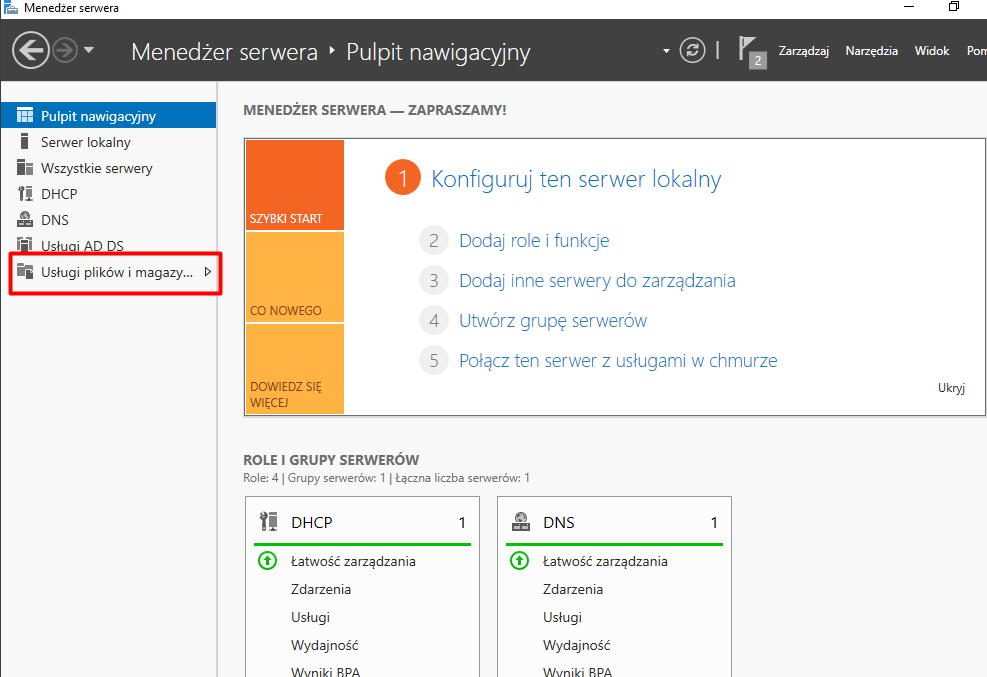Image resolution: width=987 pixels, height=677 pixels.
Task: Click the green status arrow in DNS tile
Action: (x=519, y=561)
